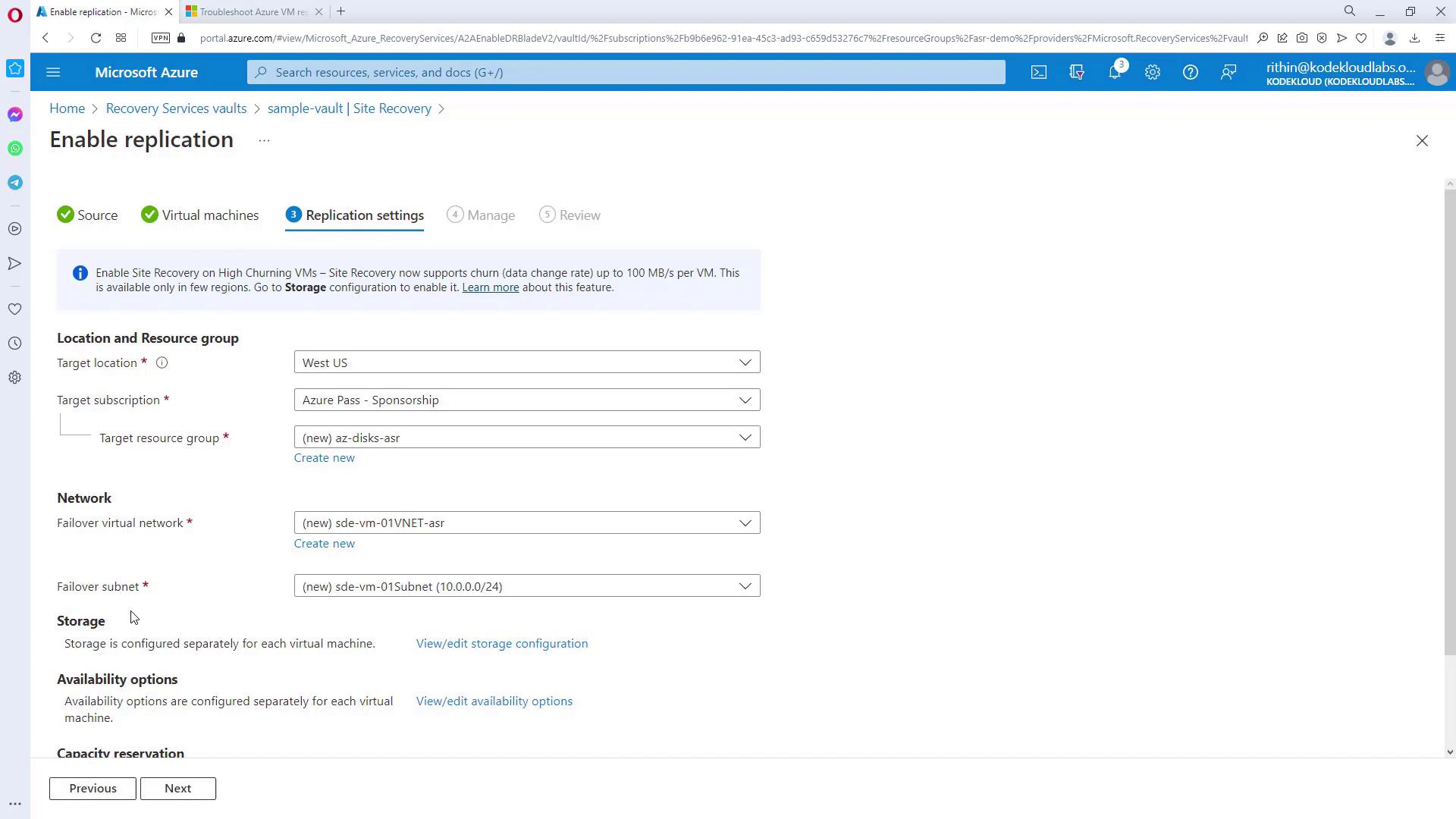This screenshot has width=1456, height=819.
Task: Open portal settings gear icon
Action: click(1152, 72)
